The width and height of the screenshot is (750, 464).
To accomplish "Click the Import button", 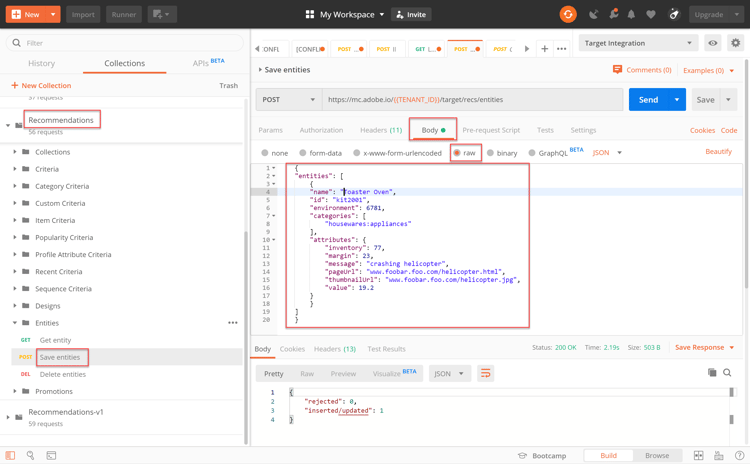I will pyautogui.click(x=83, y=14).
